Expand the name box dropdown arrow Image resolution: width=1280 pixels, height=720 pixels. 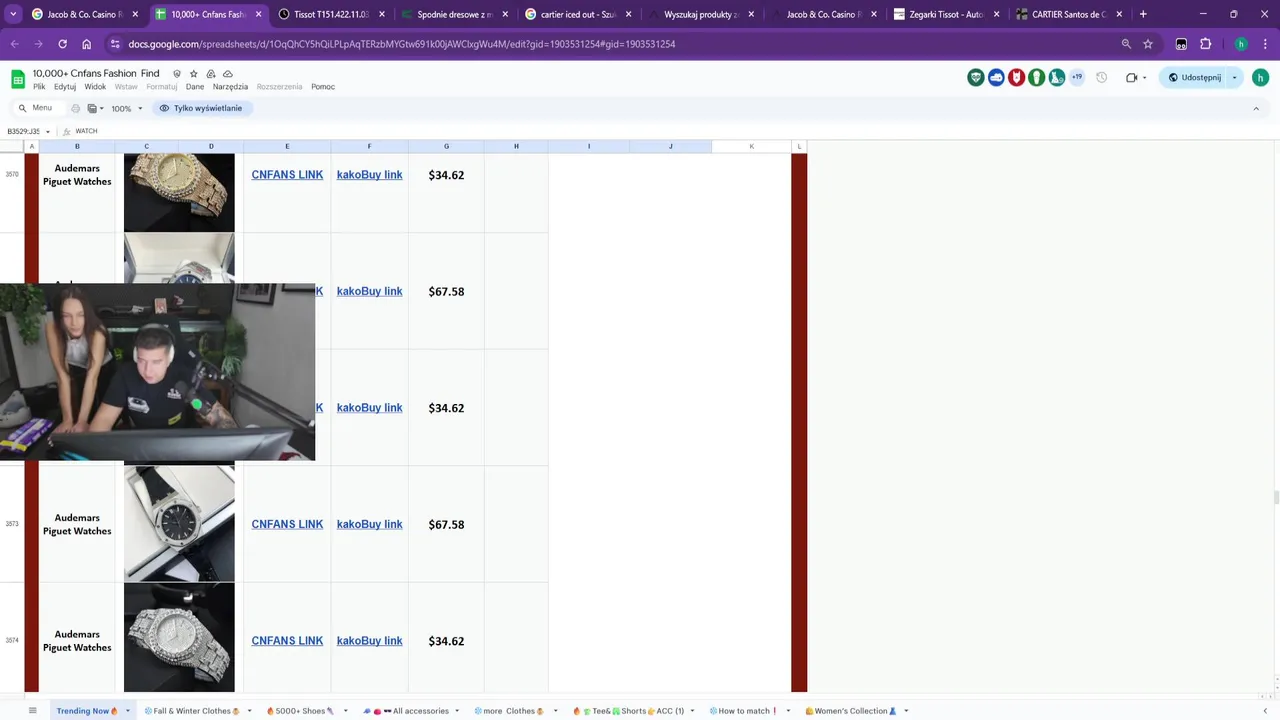tap(47, 131)
